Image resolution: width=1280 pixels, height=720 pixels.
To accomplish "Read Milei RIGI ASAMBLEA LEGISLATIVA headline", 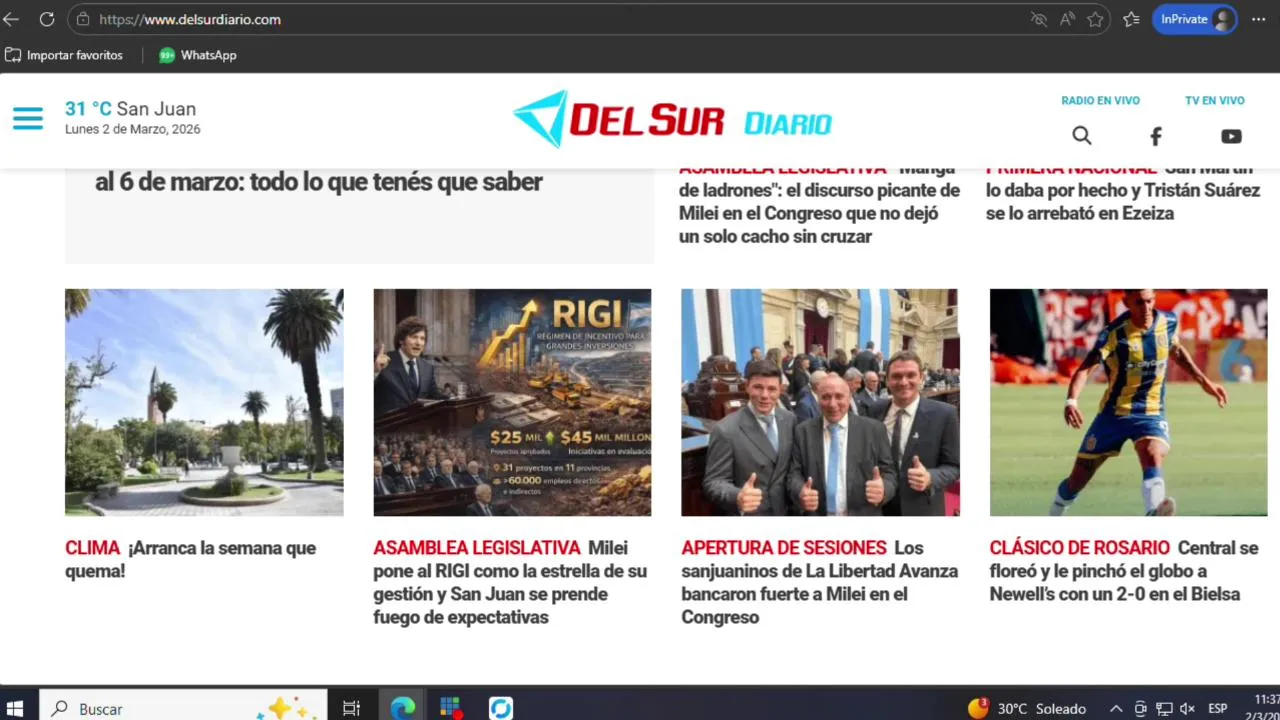I will [510, 582].
